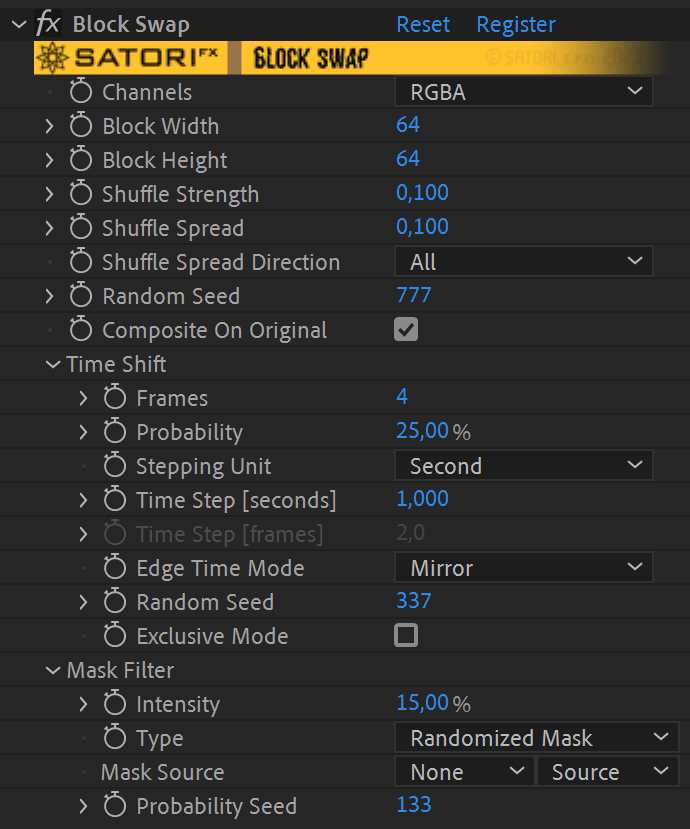Collapse the Time Shift group
Screen dimensions: 690x829
tap(53, 364)
